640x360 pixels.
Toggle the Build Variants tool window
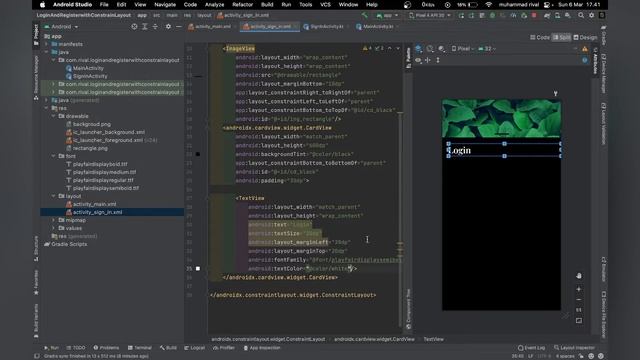click(x=36, y=321)
